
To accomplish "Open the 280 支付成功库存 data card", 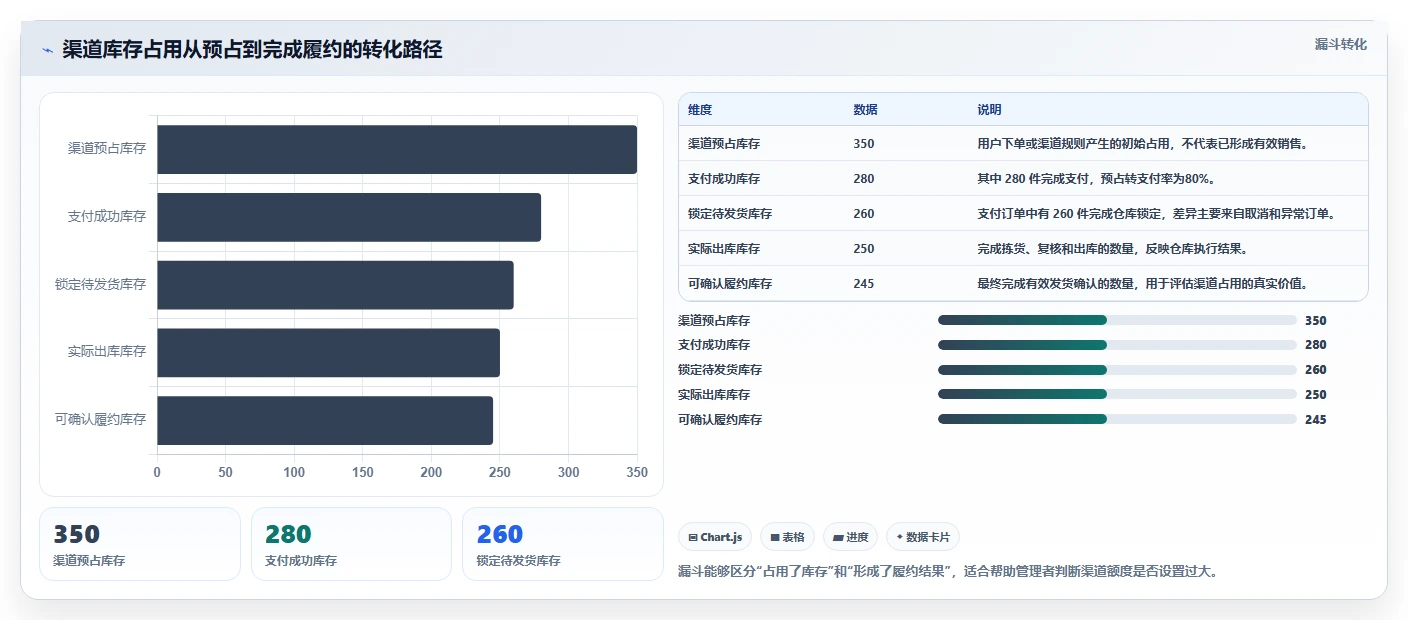I will 351,544.
